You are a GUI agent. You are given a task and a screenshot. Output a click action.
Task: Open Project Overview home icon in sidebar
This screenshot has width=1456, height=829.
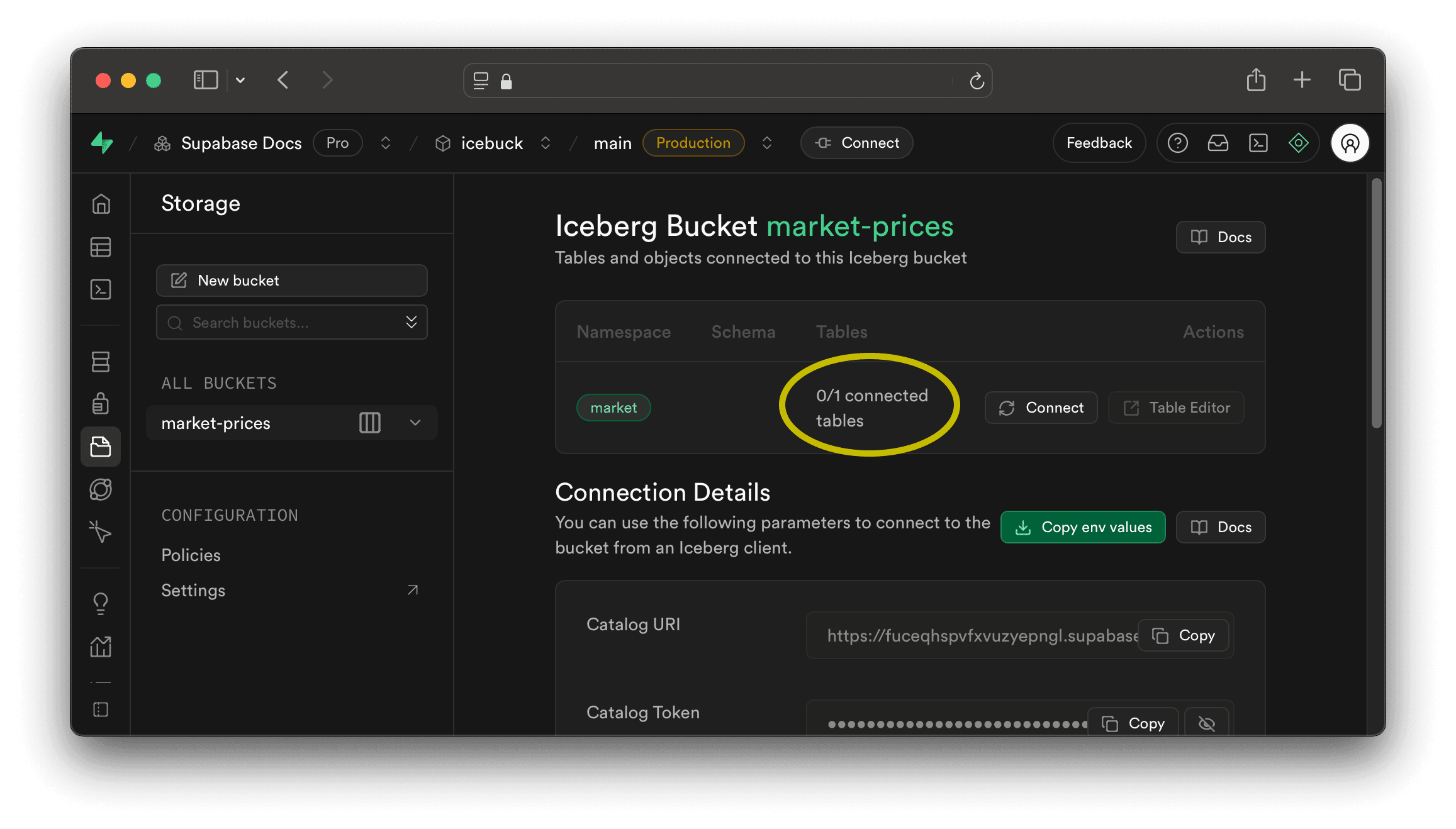tap(101, 204)
